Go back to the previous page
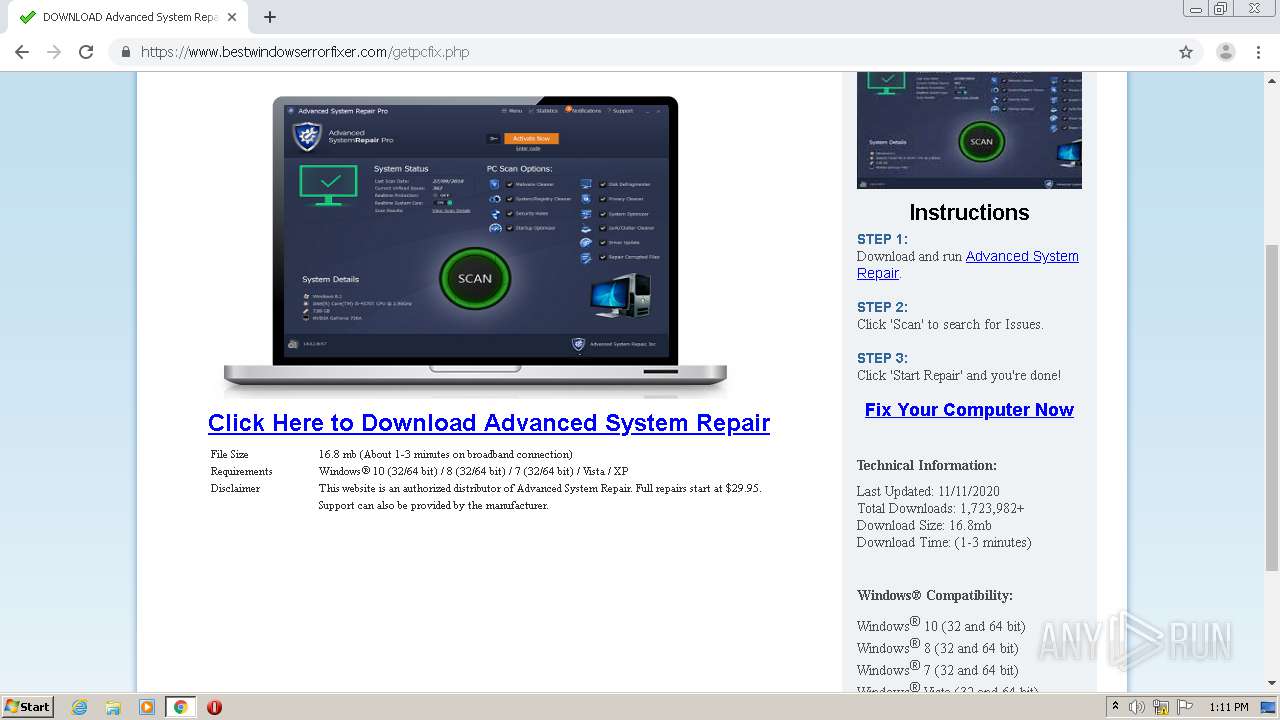The image size is (1280, 720). (22, 52)
